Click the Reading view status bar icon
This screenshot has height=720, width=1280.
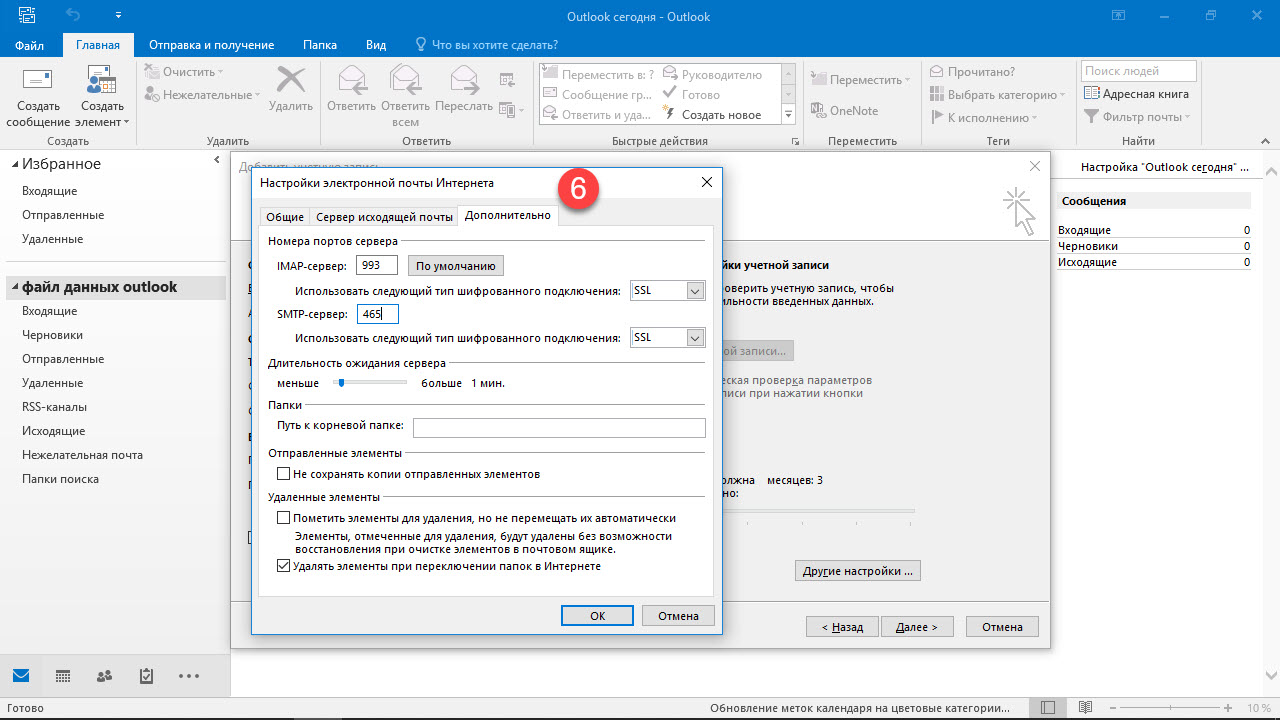[x=1085, y=708]
